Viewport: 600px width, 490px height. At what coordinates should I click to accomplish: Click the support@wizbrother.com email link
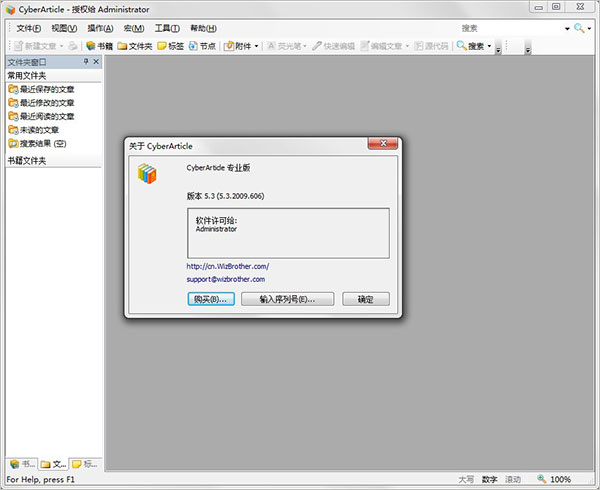226,279
